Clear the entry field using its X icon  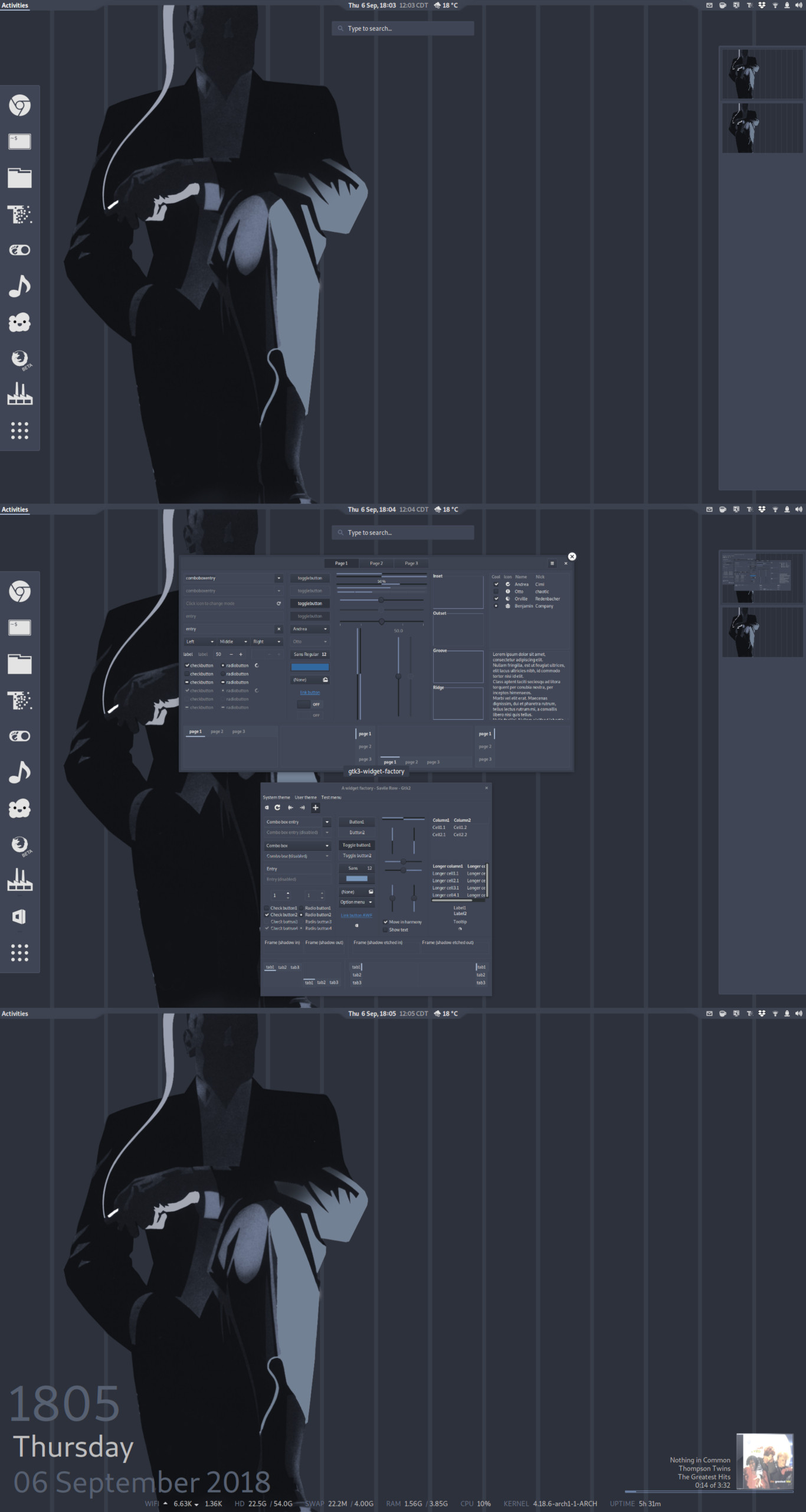point(279,629)
